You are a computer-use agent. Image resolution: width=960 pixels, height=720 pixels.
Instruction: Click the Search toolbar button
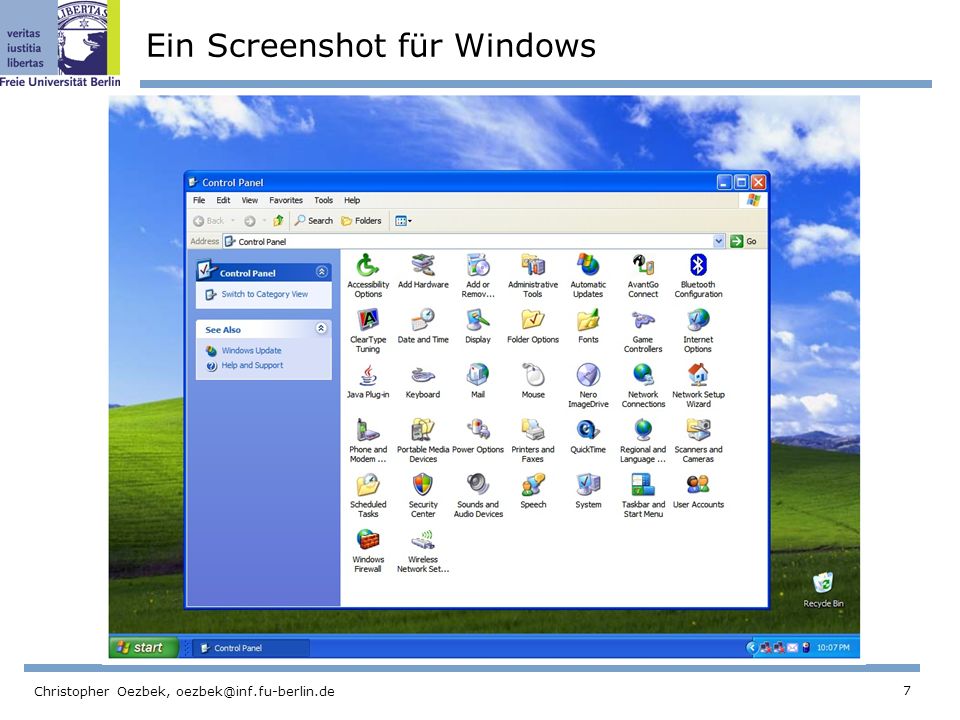click(x=314, y=221)
